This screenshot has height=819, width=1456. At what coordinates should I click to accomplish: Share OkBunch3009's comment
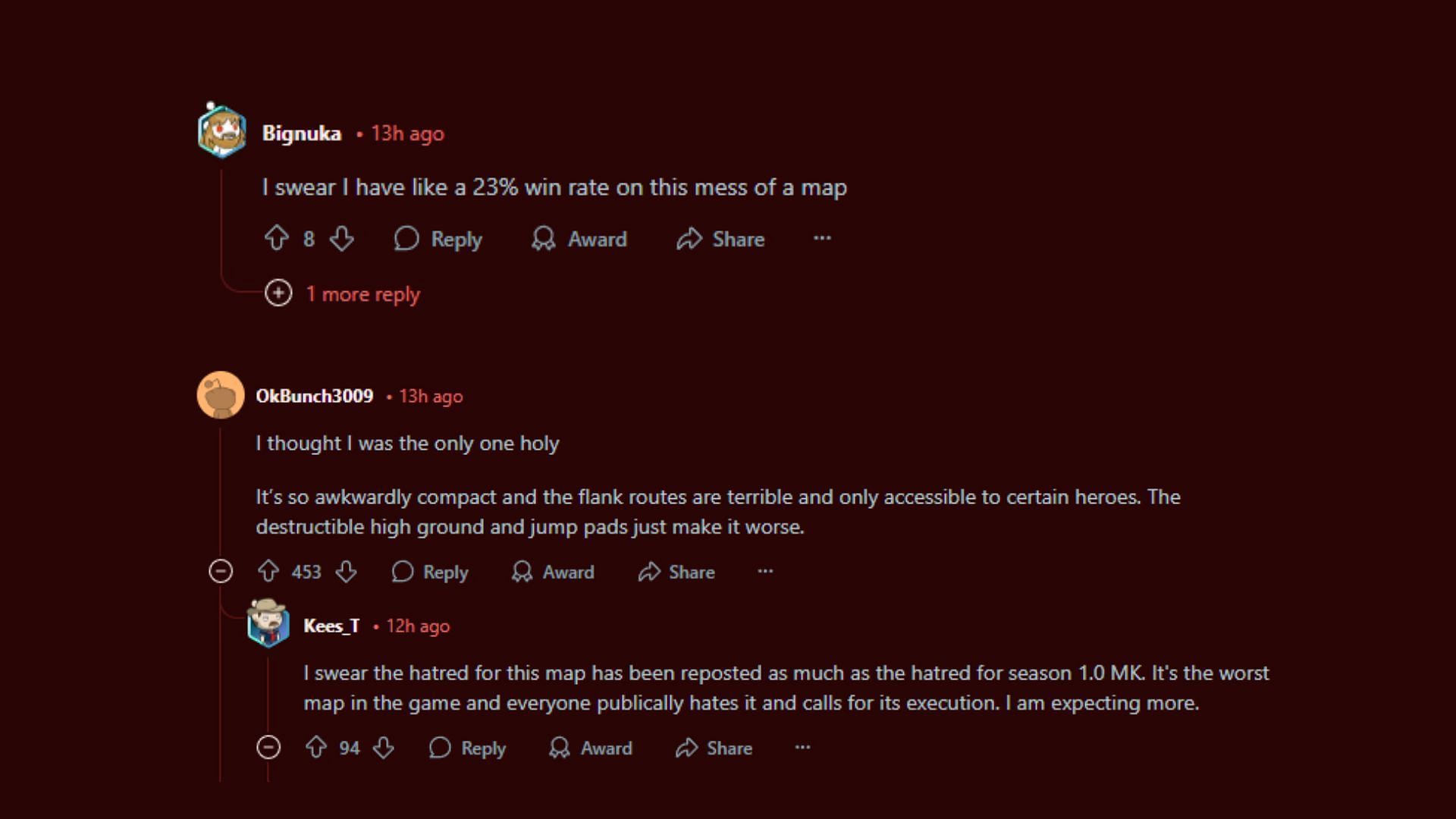[675, 572]
